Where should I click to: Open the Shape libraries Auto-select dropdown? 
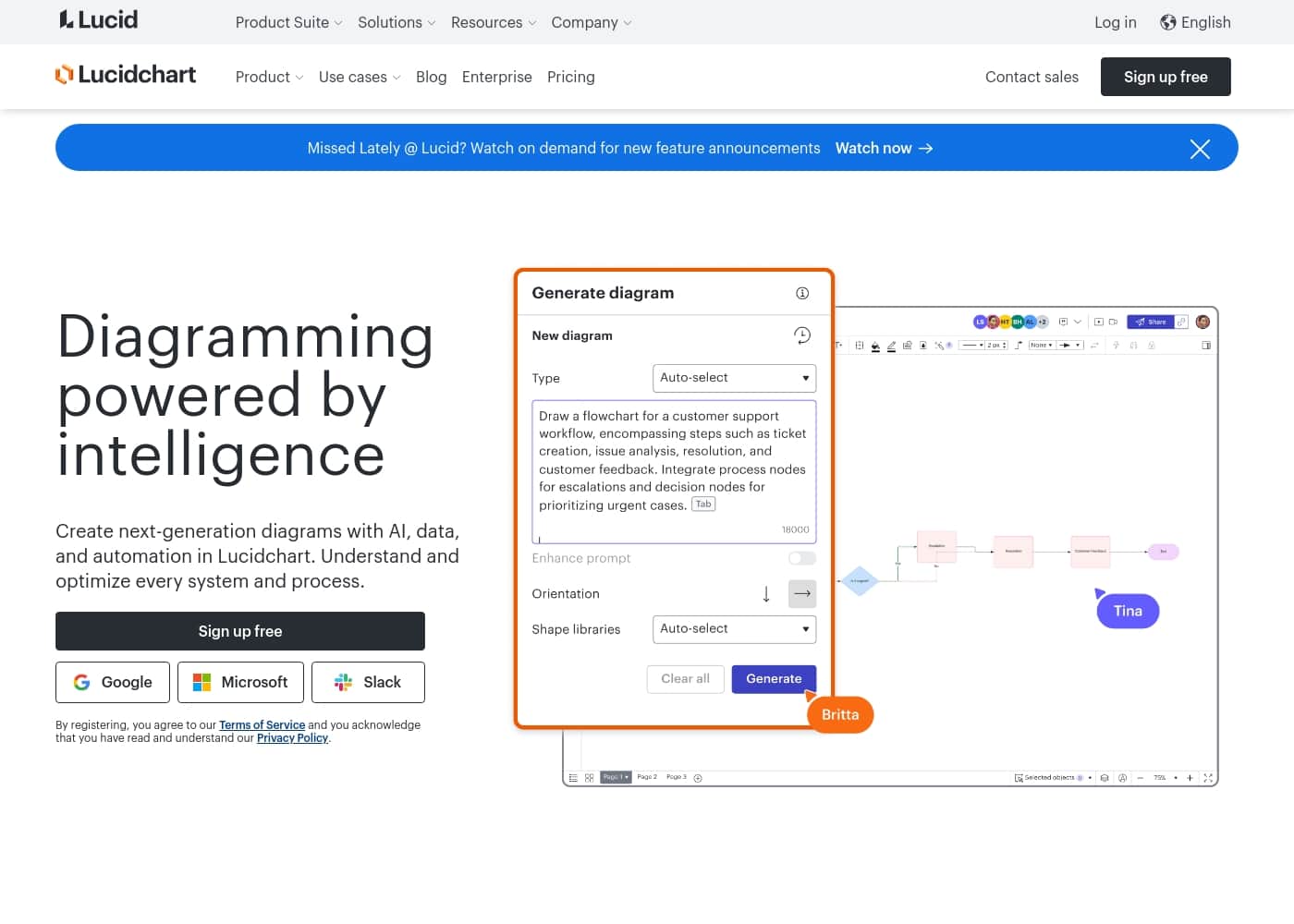(734, 629)
